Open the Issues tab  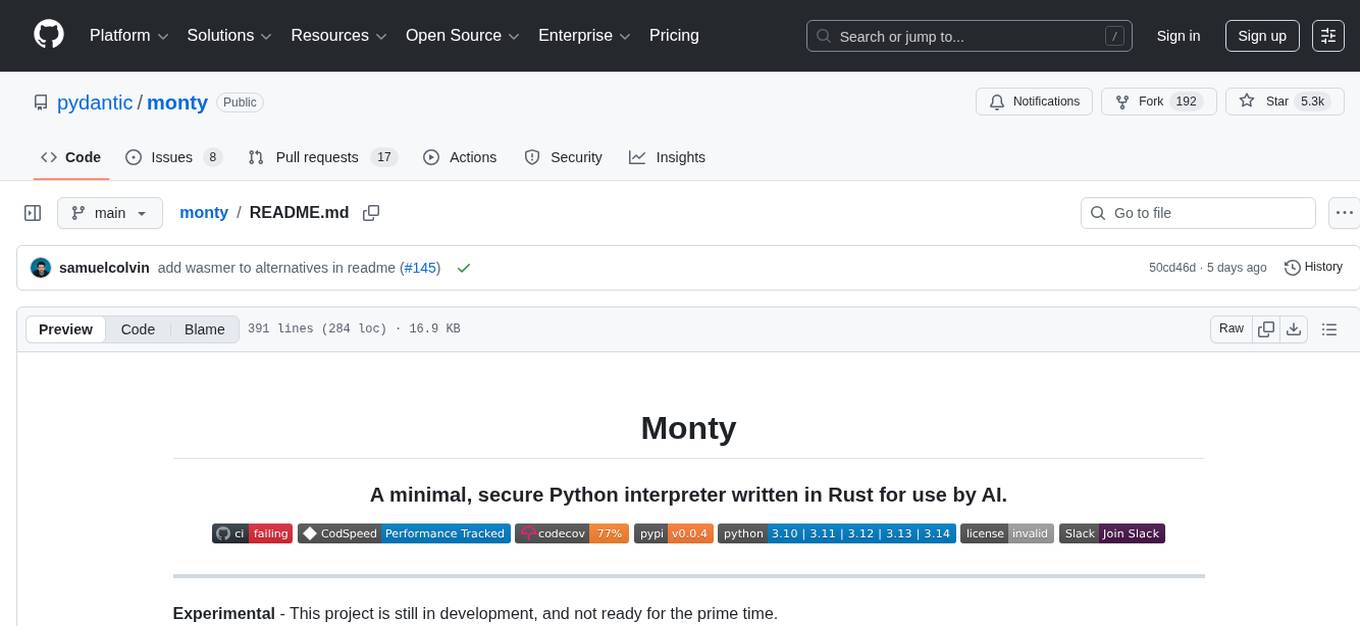173,157
